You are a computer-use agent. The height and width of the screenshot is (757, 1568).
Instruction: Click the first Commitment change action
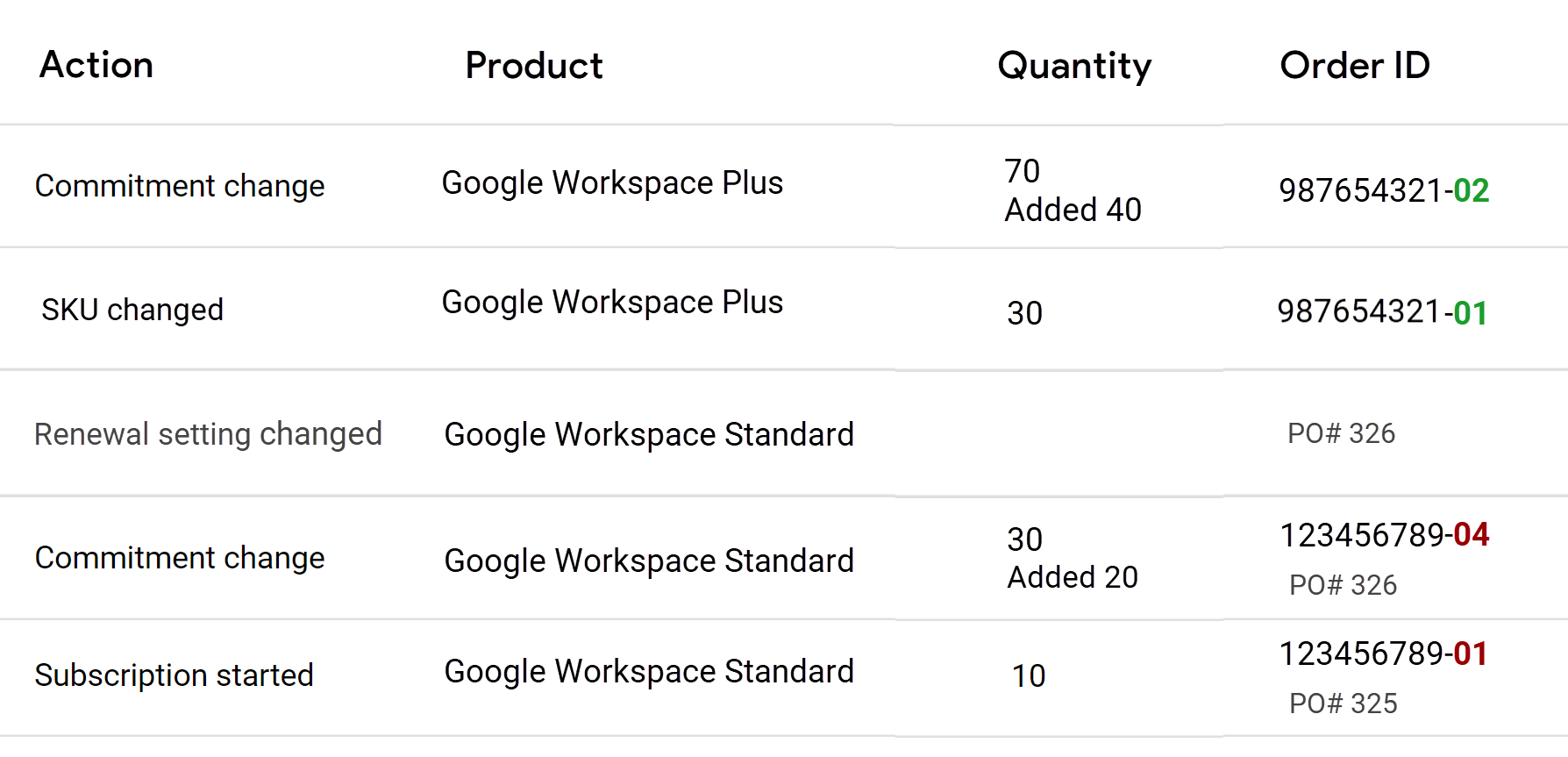pyautogui.click(x=180, y=186)
